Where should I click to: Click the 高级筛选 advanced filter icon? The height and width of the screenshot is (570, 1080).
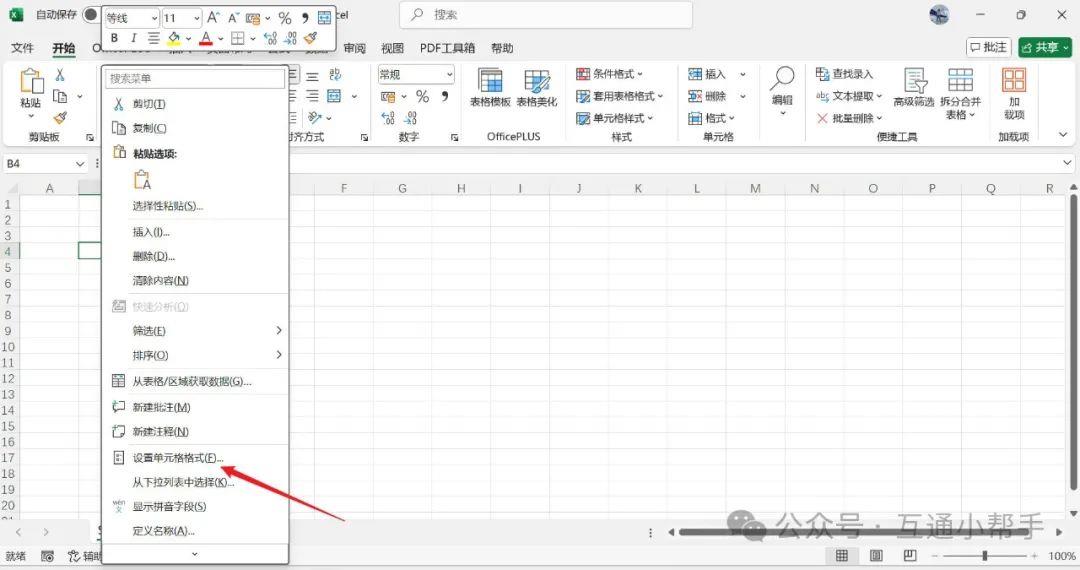coord(913,88)
